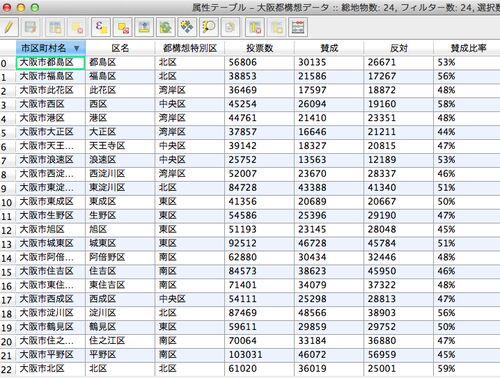500x378 pixels.
Task: Sort by the 賛成 column header
Action: [x=329, y=48]
